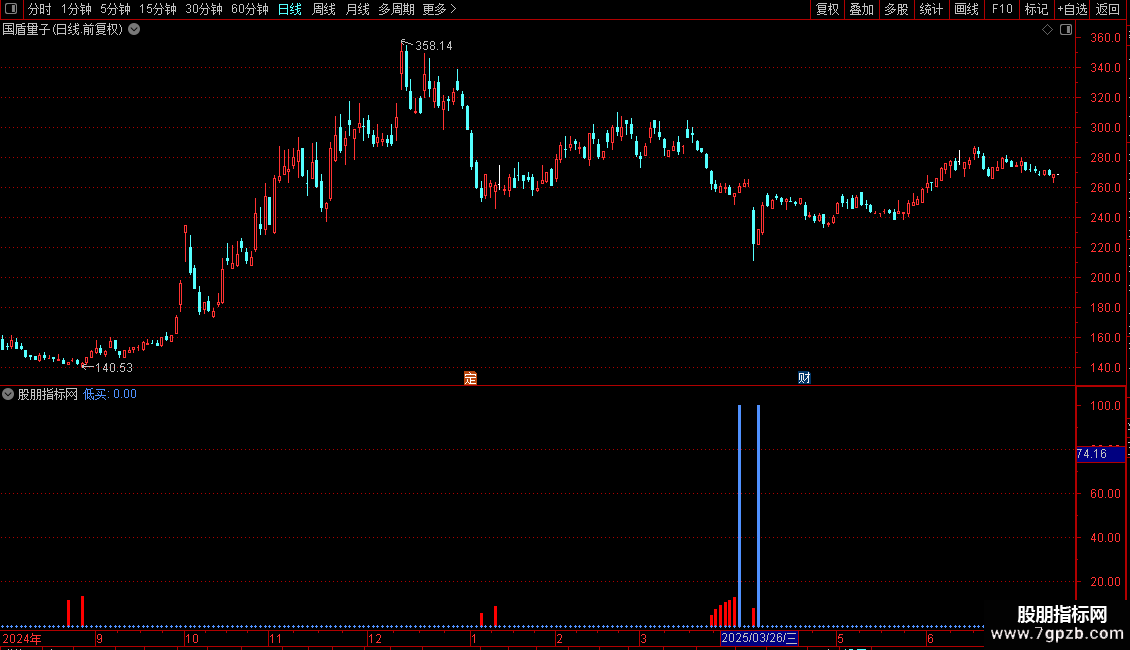Click the diamond icon in the chart corner
The height and width of the screenshot is (650, 1130).
pyautogui.click(x=1047, y=30)
